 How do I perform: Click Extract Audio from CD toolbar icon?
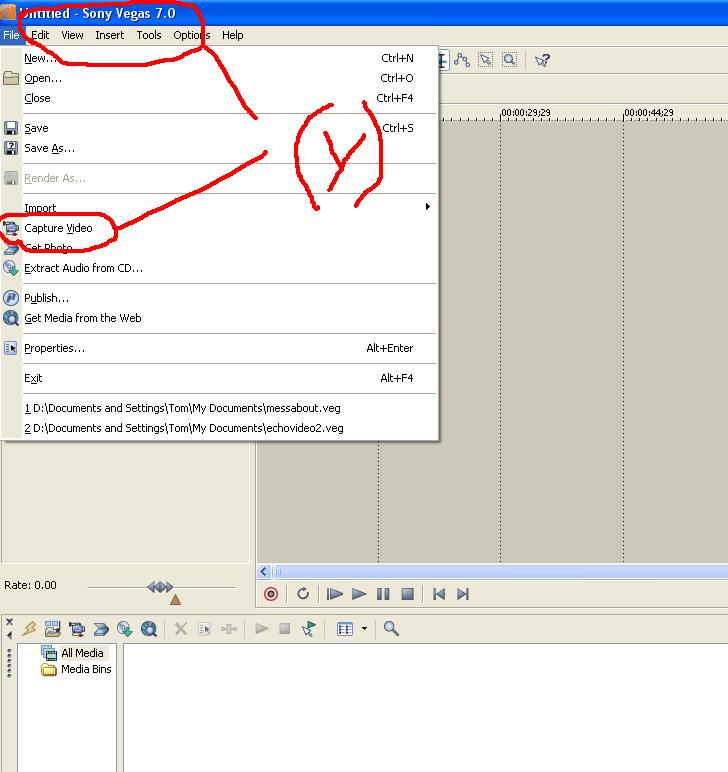[x=125, y=629]
